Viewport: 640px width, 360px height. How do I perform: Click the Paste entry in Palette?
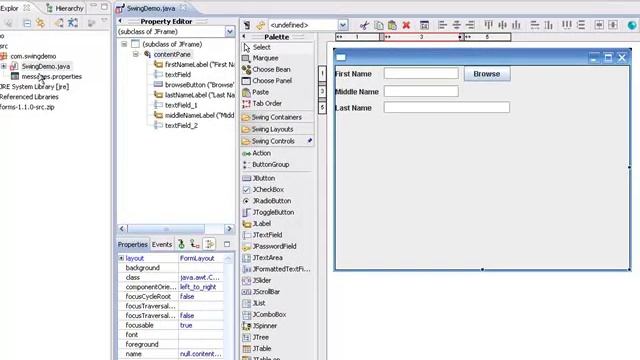pos(256,92)
